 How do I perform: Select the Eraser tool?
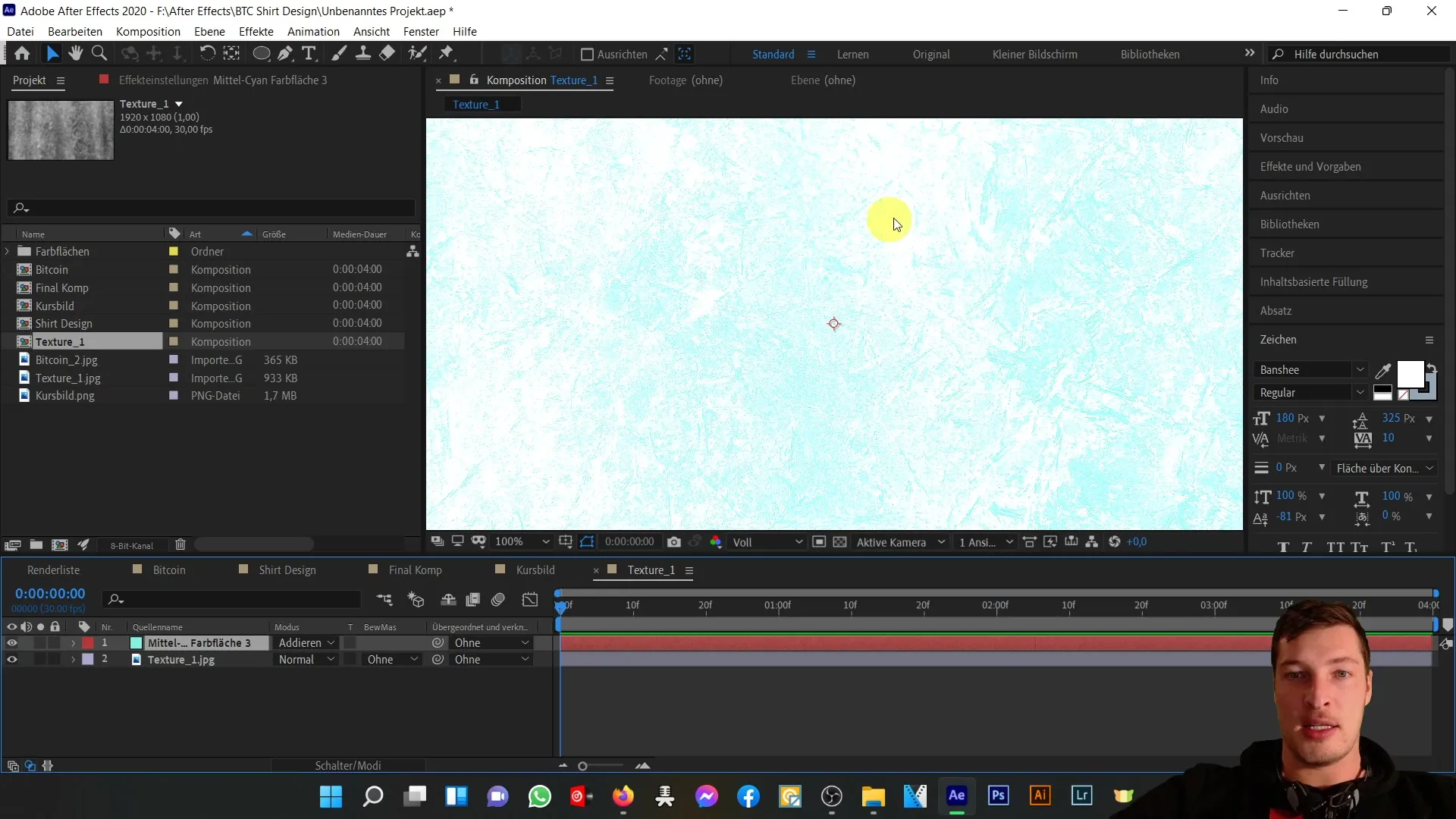[x=387, y=54]
